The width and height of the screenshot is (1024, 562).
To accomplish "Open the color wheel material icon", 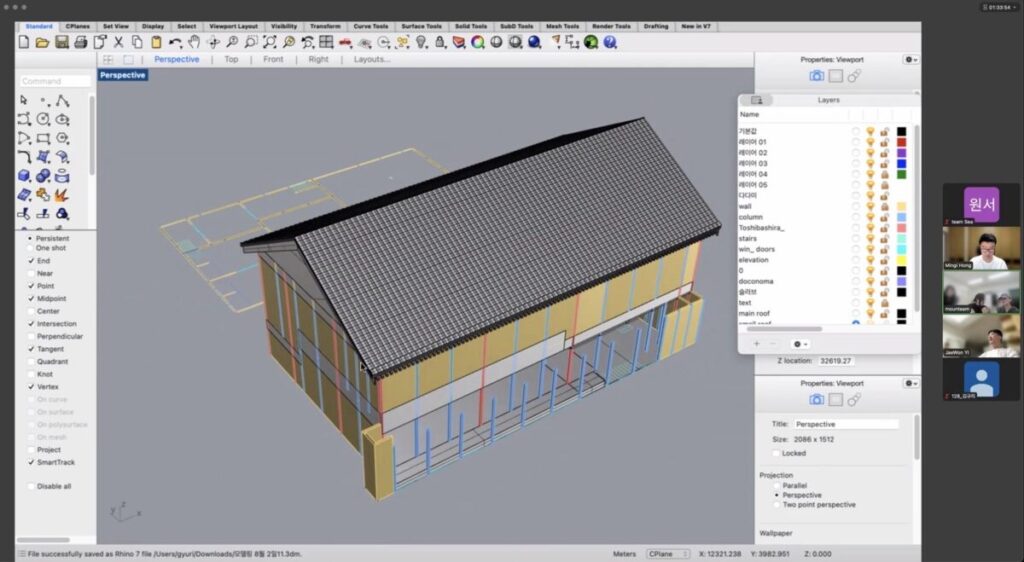I will pos(478,42).
